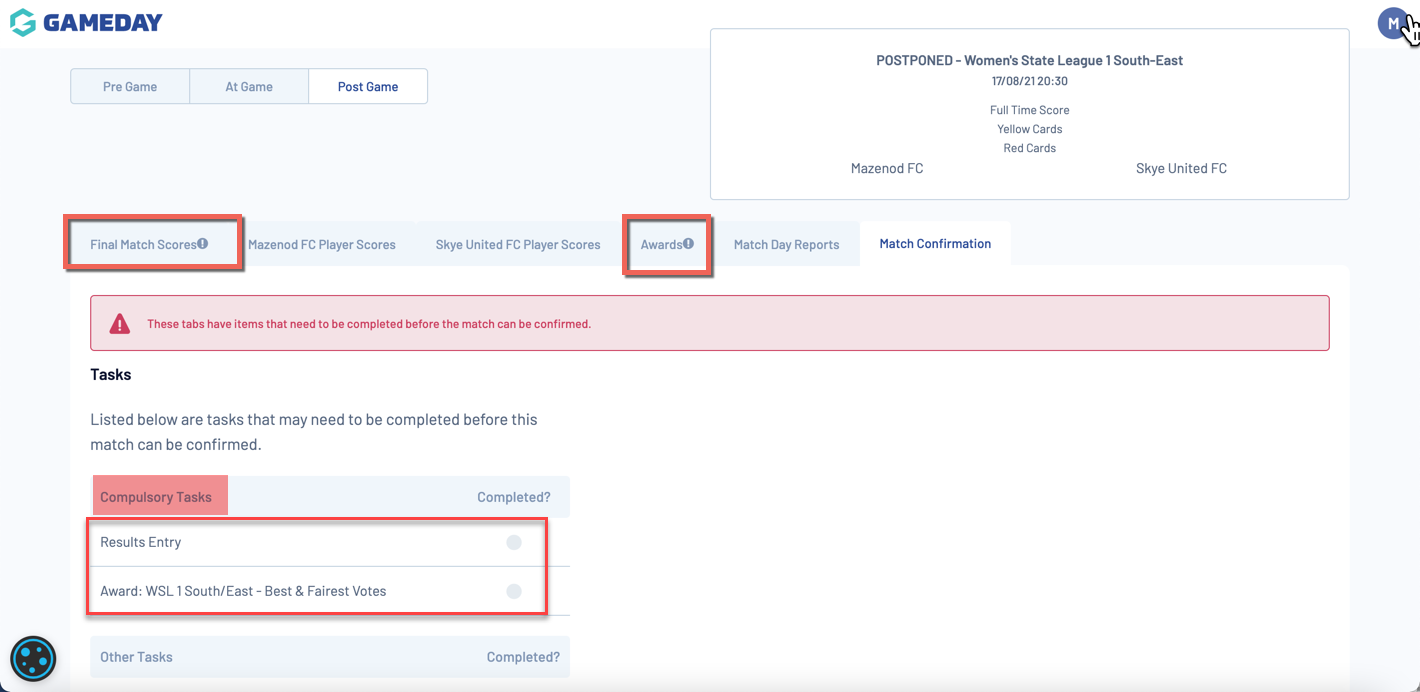Switch to Pre Game stage
This screenshot has height=692, width=1420.
pos(130,87)
